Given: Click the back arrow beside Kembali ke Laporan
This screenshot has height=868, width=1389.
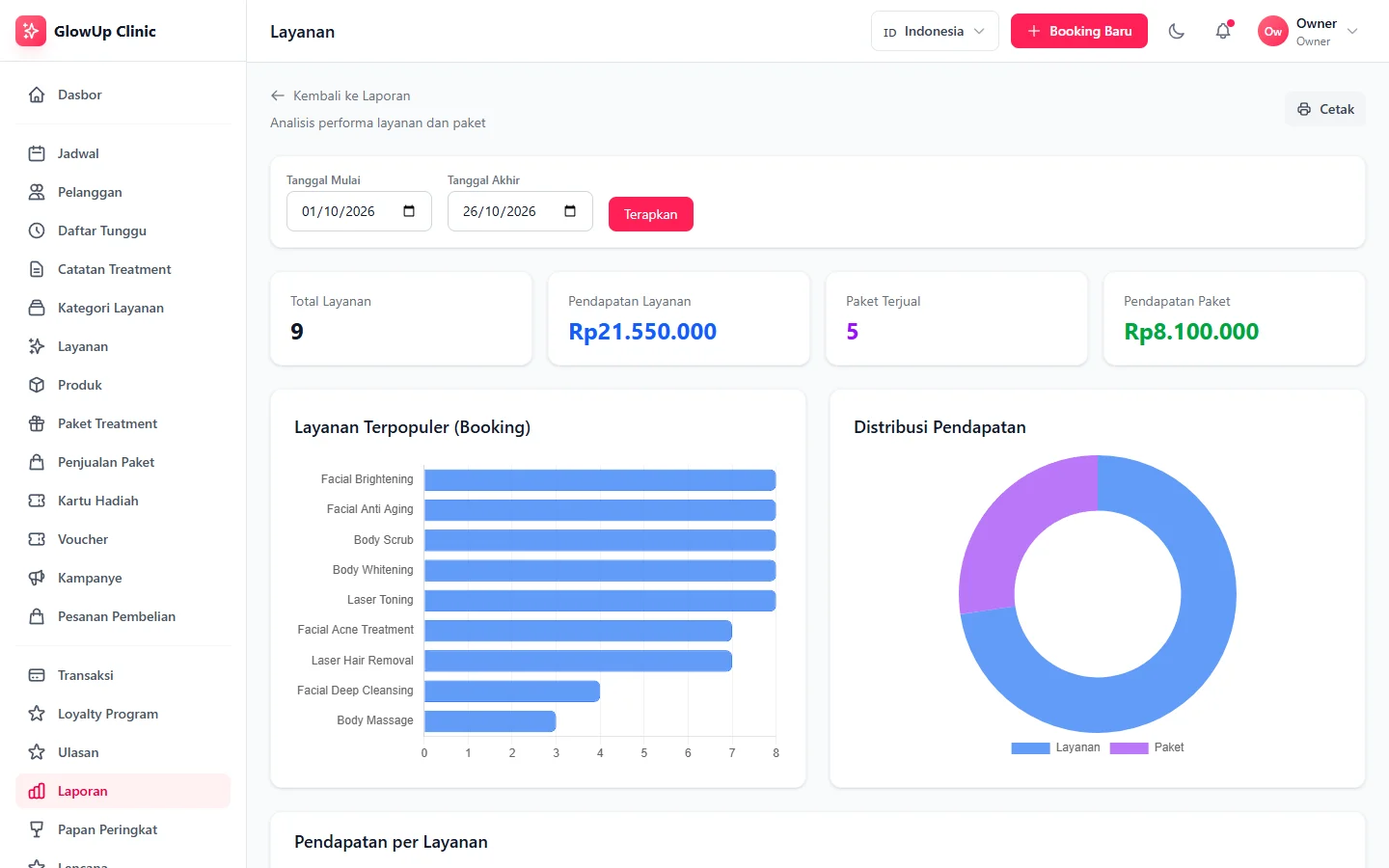Looking at the screenshot, I should tap(278, 95).
